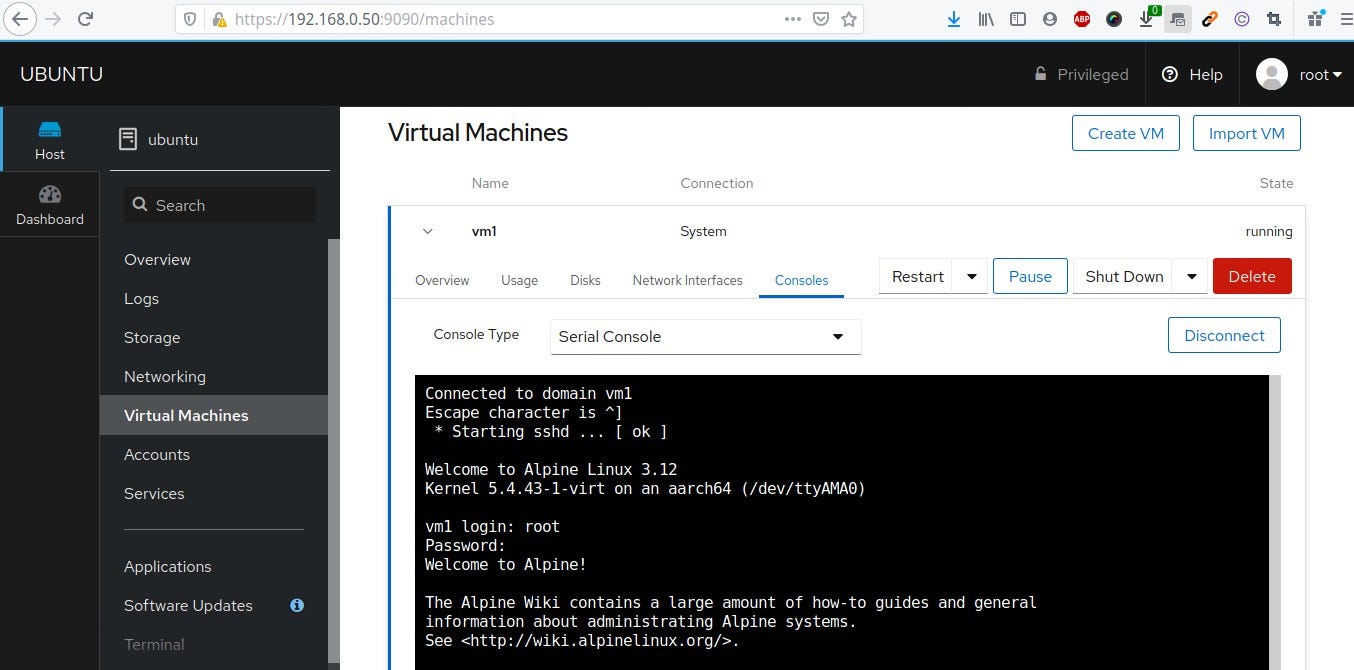Click the Create VM button

pos(1125,133)
